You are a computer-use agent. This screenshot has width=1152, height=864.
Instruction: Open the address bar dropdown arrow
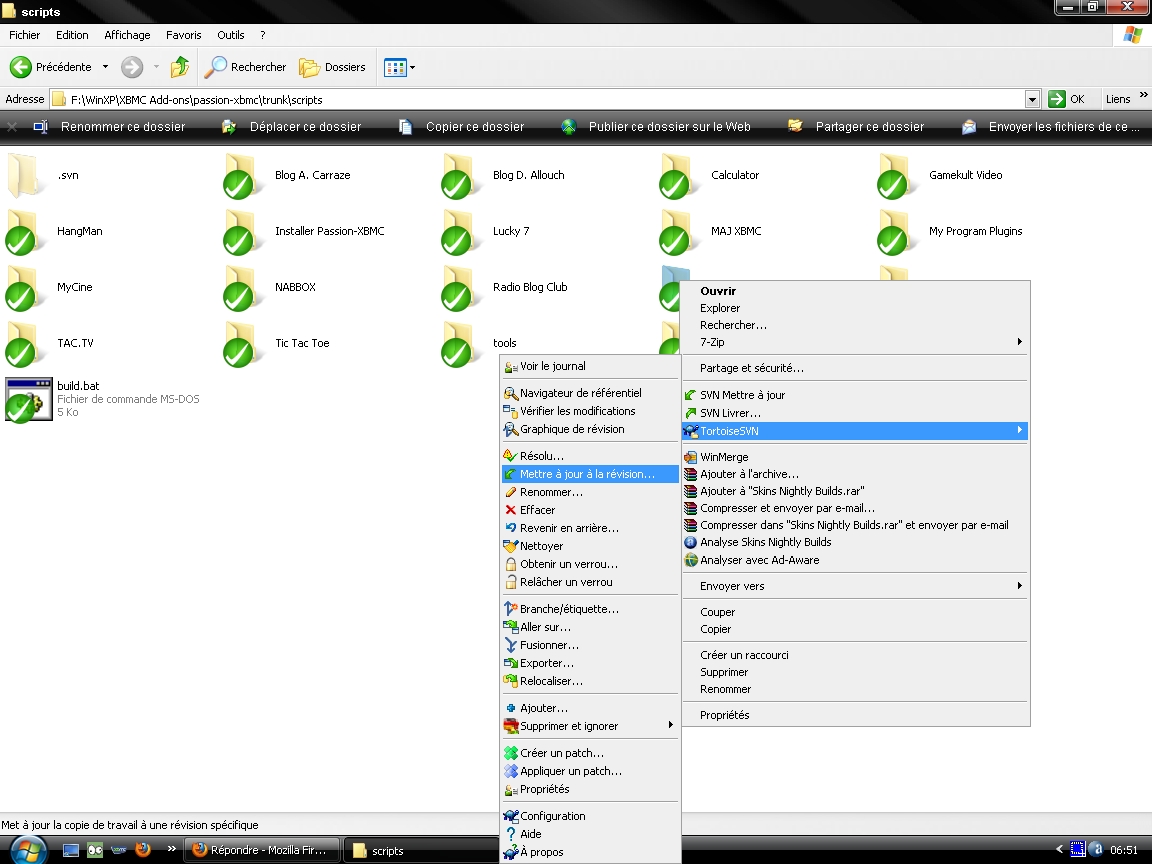click(1032, 99)
